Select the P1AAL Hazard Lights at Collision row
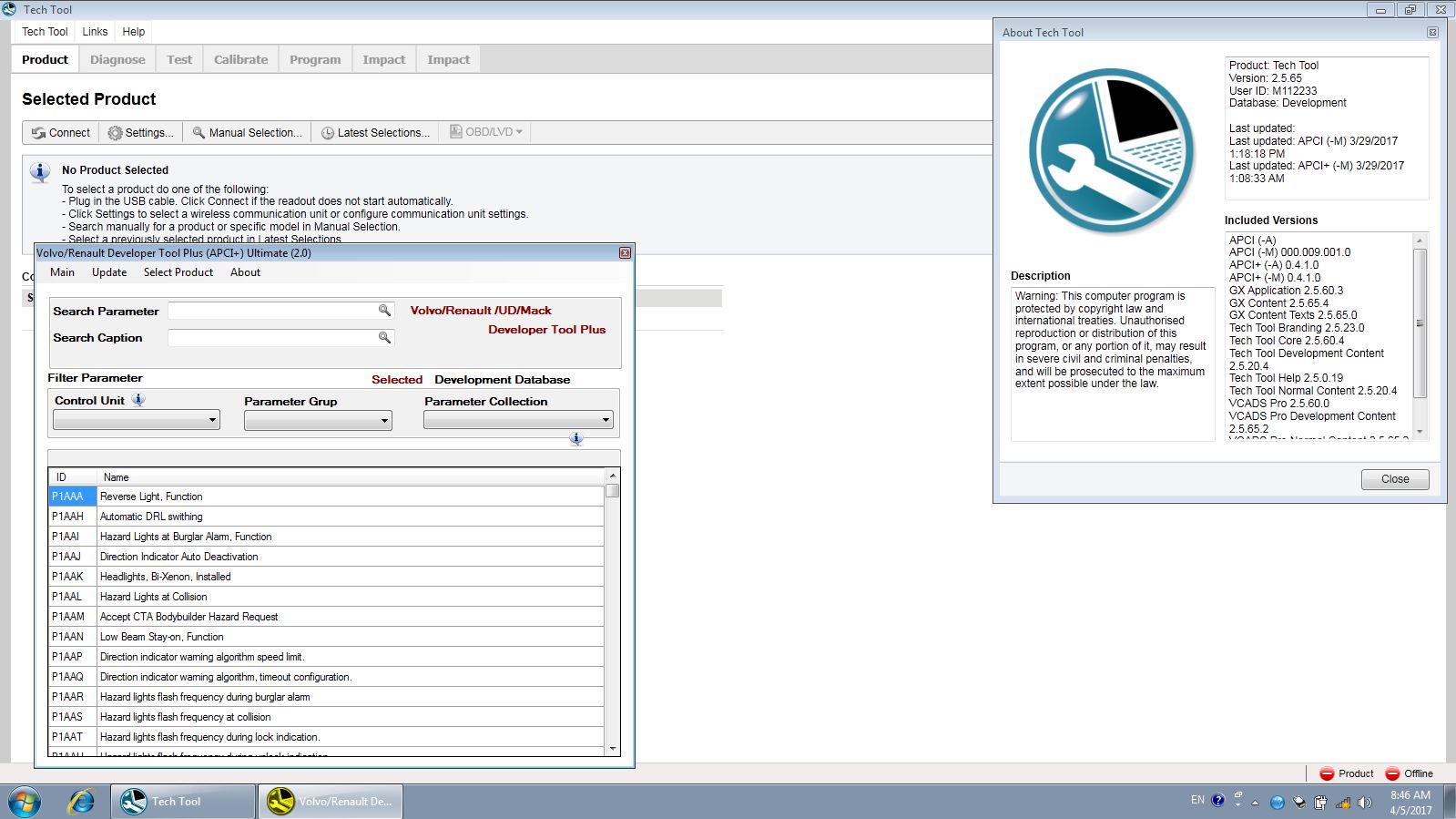This screenshot has width=1456, height=819. (326, 597)
